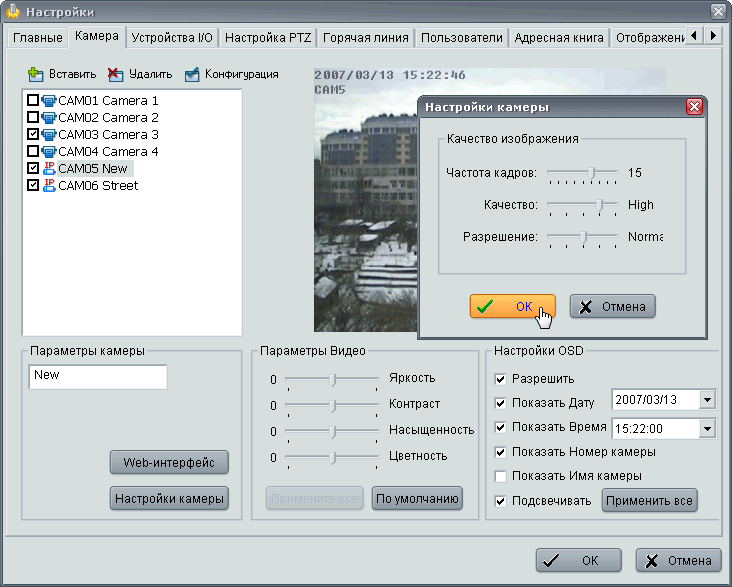Confirm camera settings dialog with orange OK

tap(513, 306)
